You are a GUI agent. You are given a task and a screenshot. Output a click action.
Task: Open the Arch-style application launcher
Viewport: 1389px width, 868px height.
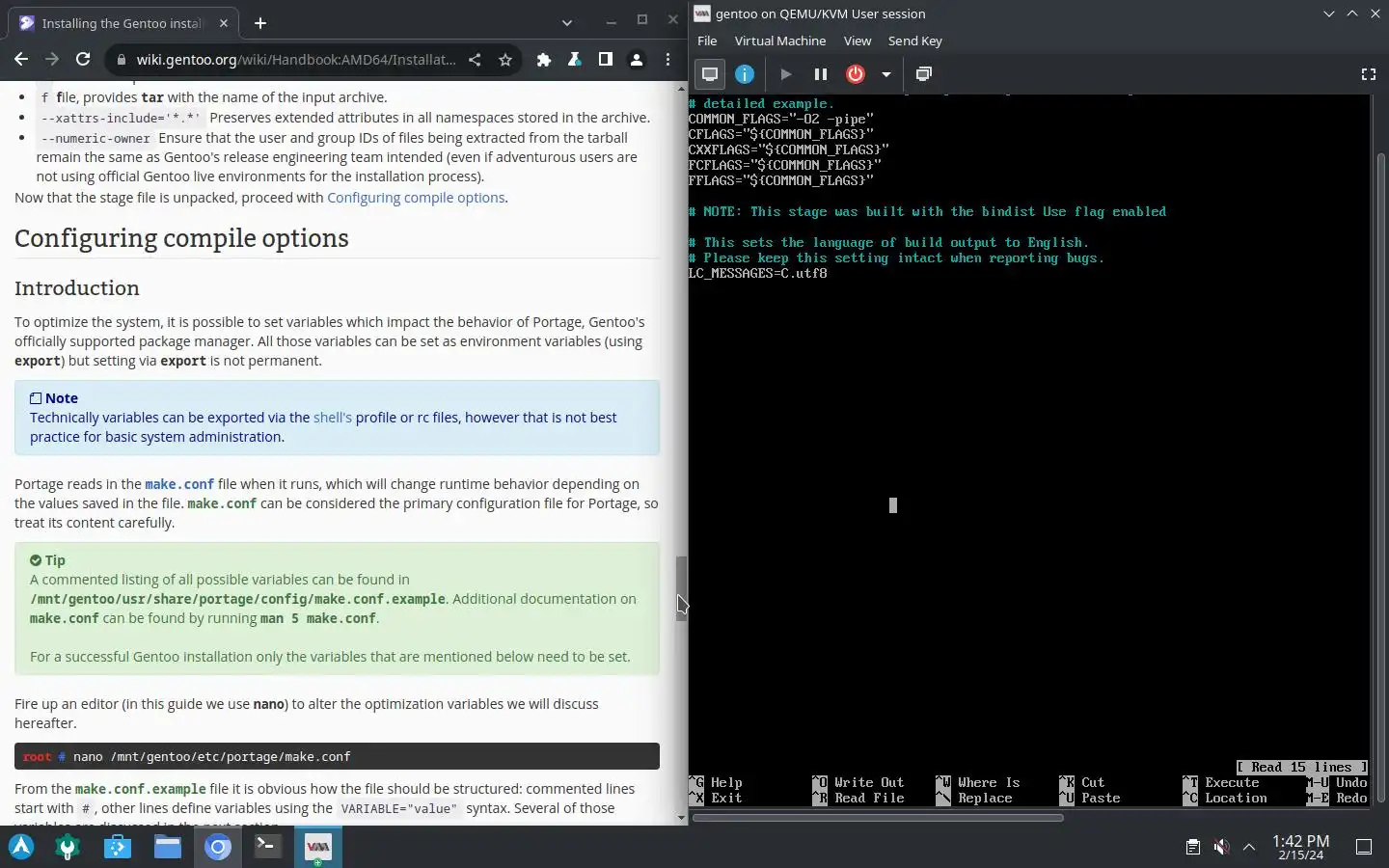tap(21, 847)
